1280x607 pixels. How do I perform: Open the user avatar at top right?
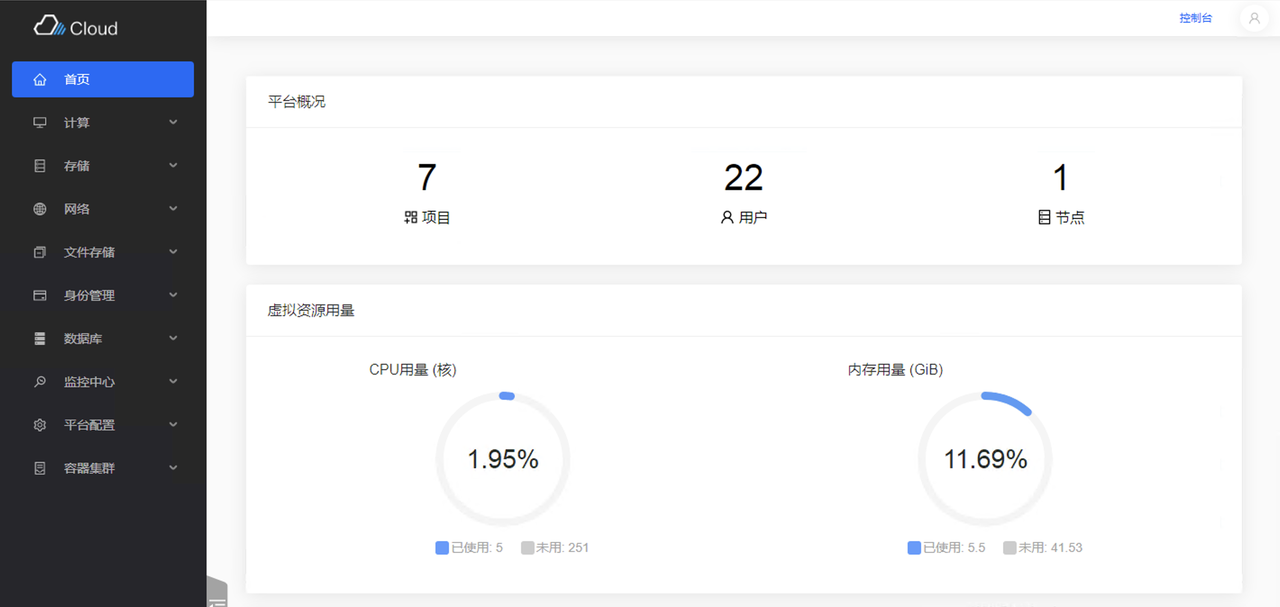(x=1253, y=17)
